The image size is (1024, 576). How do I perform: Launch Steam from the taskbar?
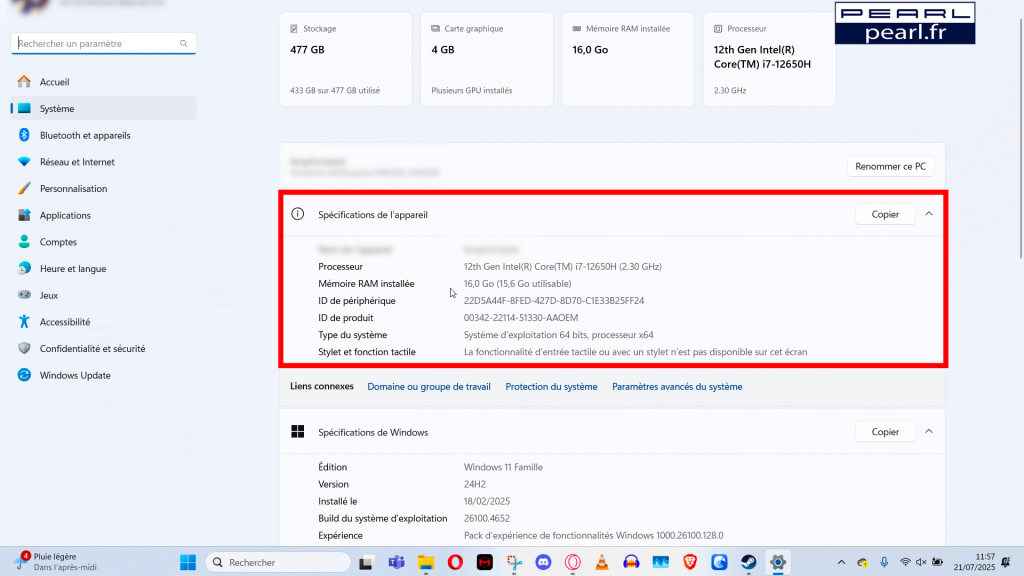(x=748, y=562)
